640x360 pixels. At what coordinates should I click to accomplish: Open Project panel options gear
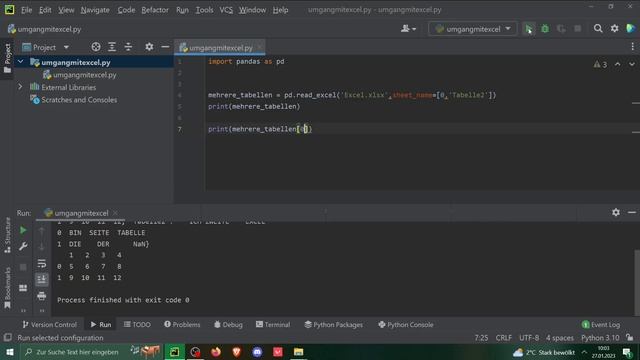click(149, 47)
